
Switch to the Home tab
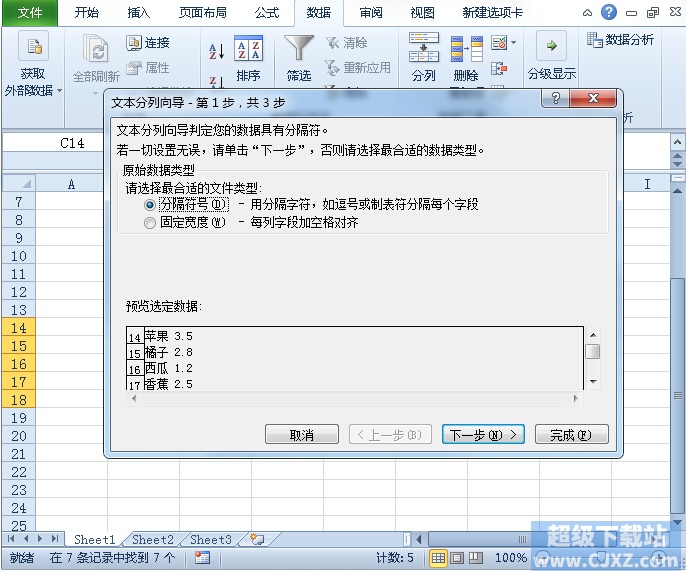87,13
